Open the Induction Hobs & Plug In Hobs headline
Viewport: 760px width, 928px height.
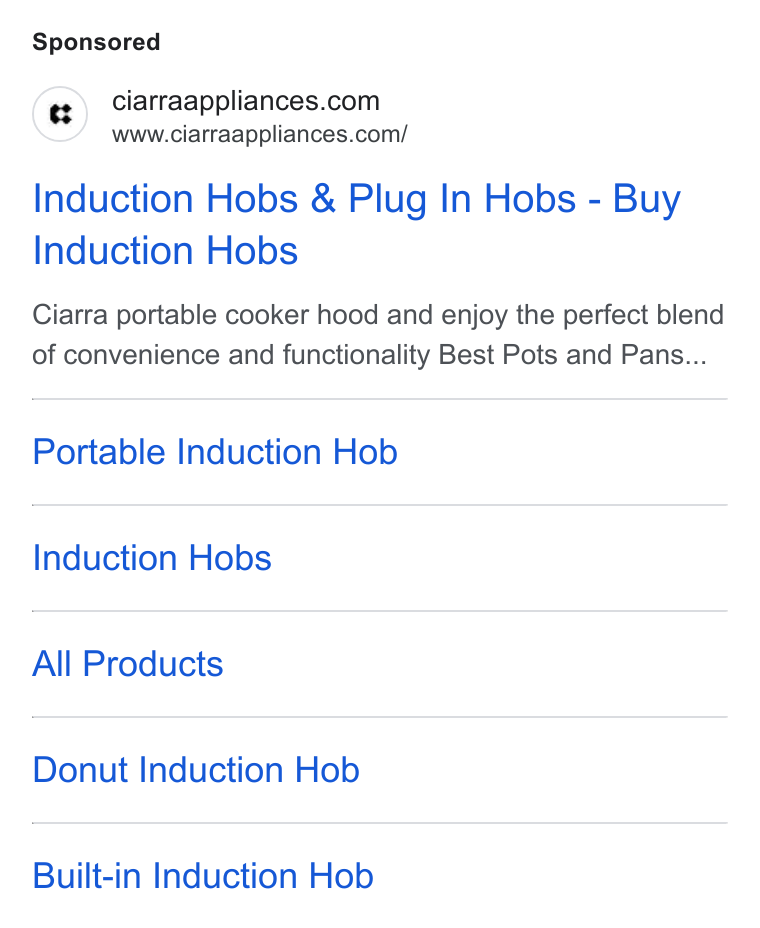[357, 224]
